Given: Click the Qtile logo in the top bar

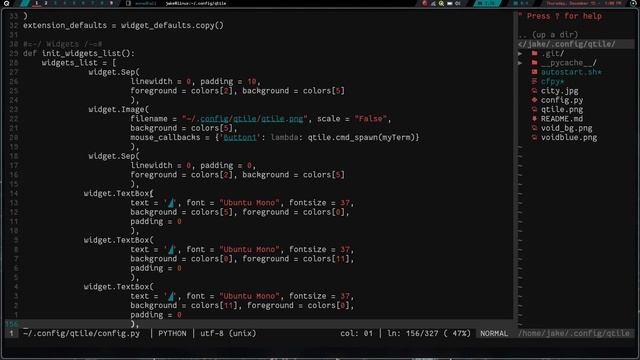Looking at the screenshot, I should tap(7, 3).
